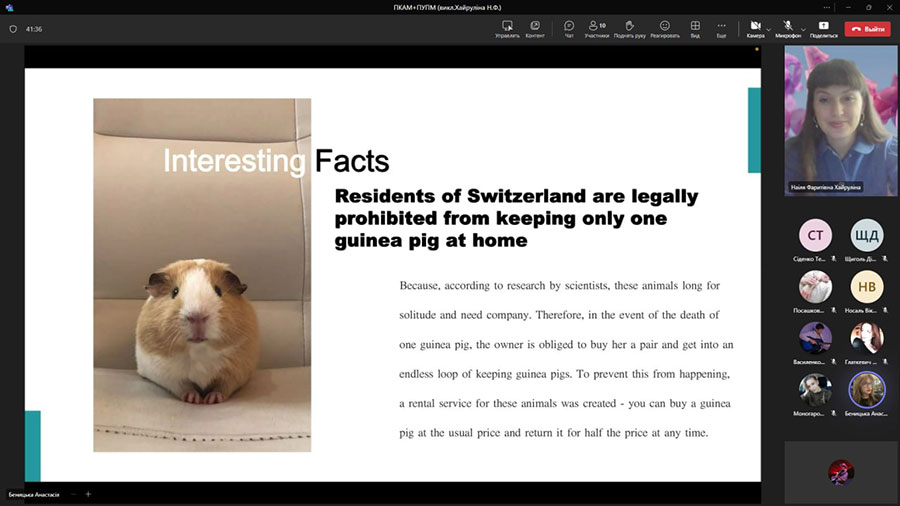Select the НВ participant avatar
Image resolution: width=900 pixels, height=506 pixels.
click(x=866, y=287)
